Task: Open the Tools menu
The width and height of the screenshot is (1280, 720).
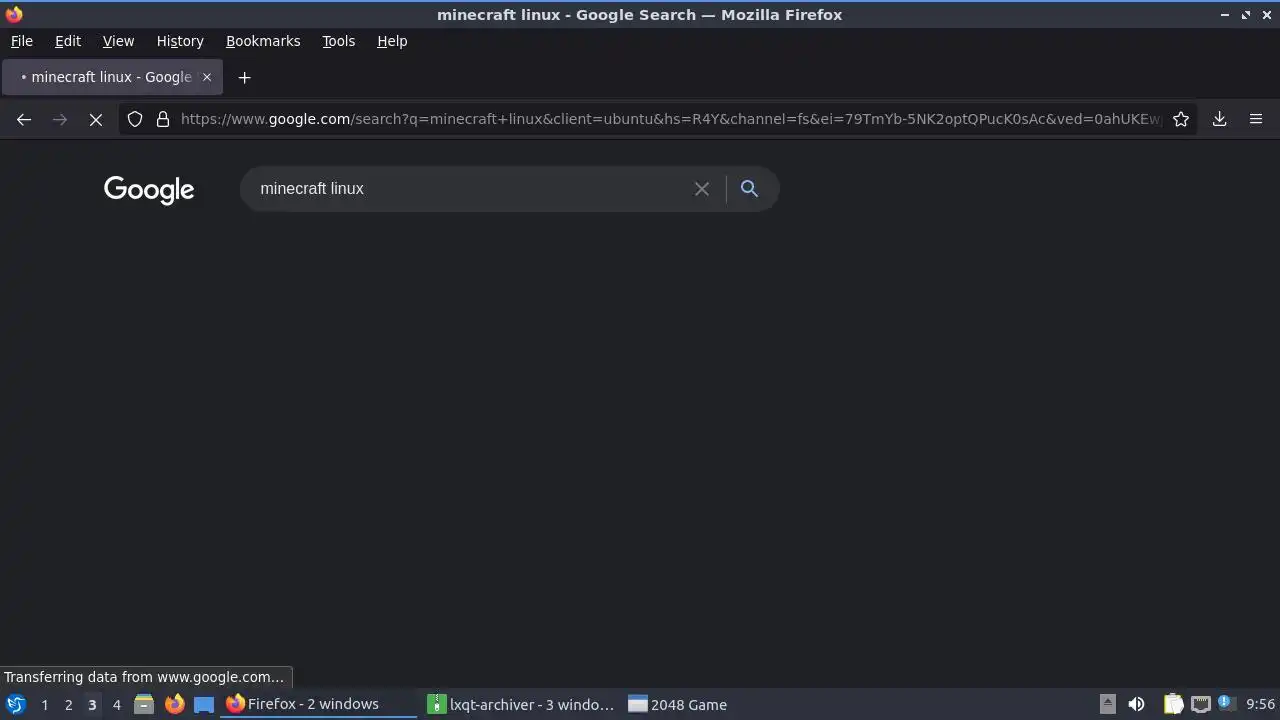Action: (339, 41)
